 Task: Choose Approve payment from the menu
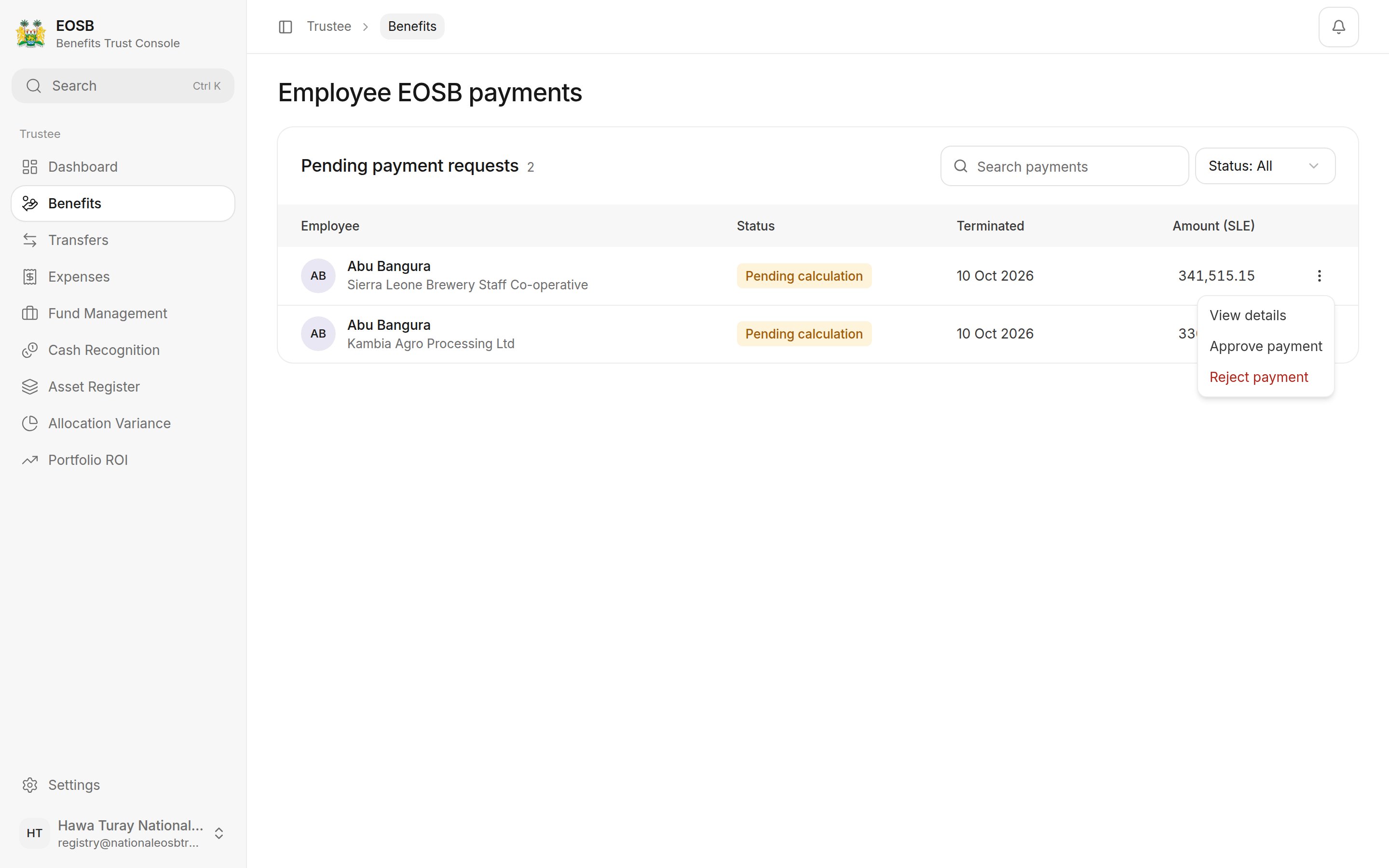coord(1265,346)
